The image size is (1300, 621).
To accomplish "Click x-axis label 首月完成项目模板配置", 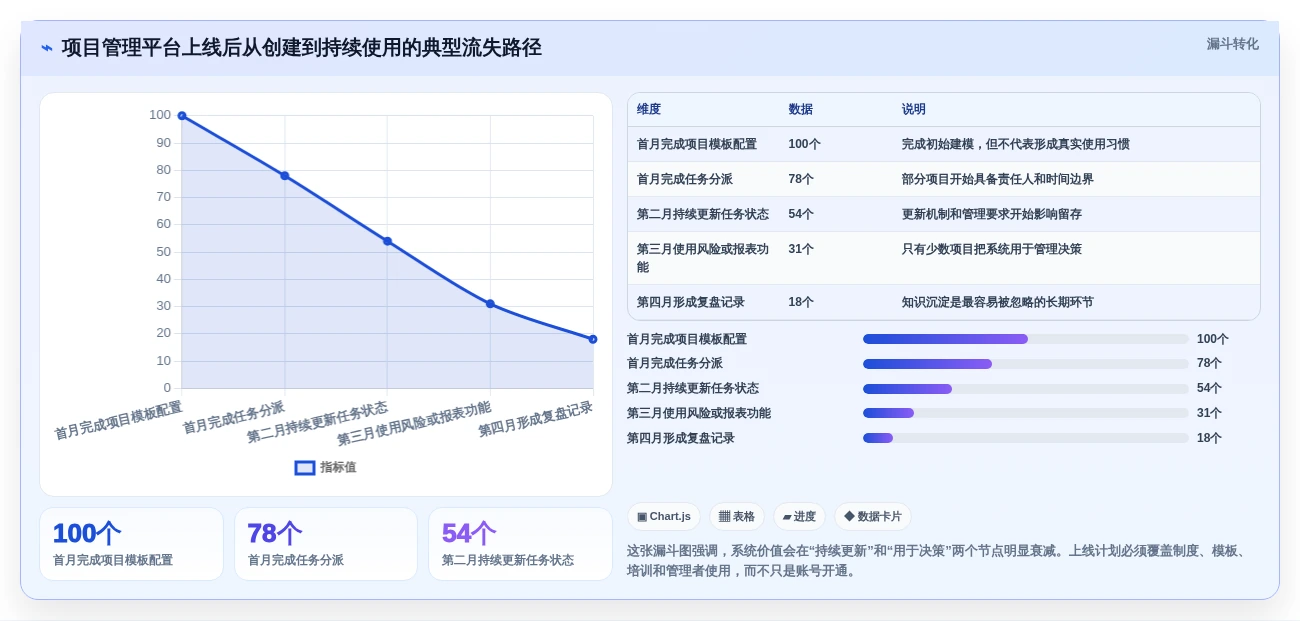I will pos(118,420).
